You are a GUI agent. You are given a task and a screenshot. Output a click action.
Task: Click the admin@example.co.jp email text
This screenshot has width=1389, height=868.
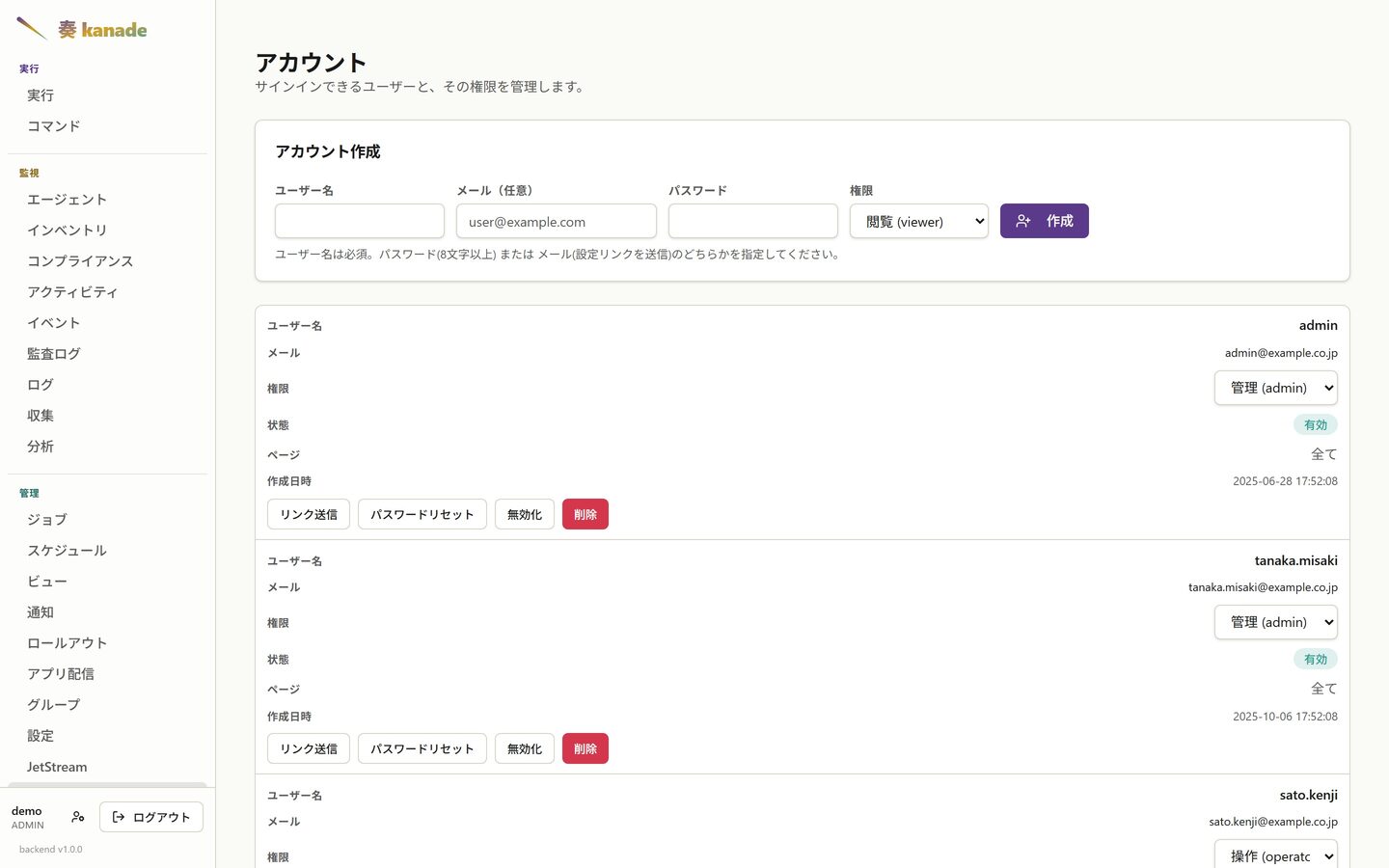pyautogui.click(x=1281, y=353)
